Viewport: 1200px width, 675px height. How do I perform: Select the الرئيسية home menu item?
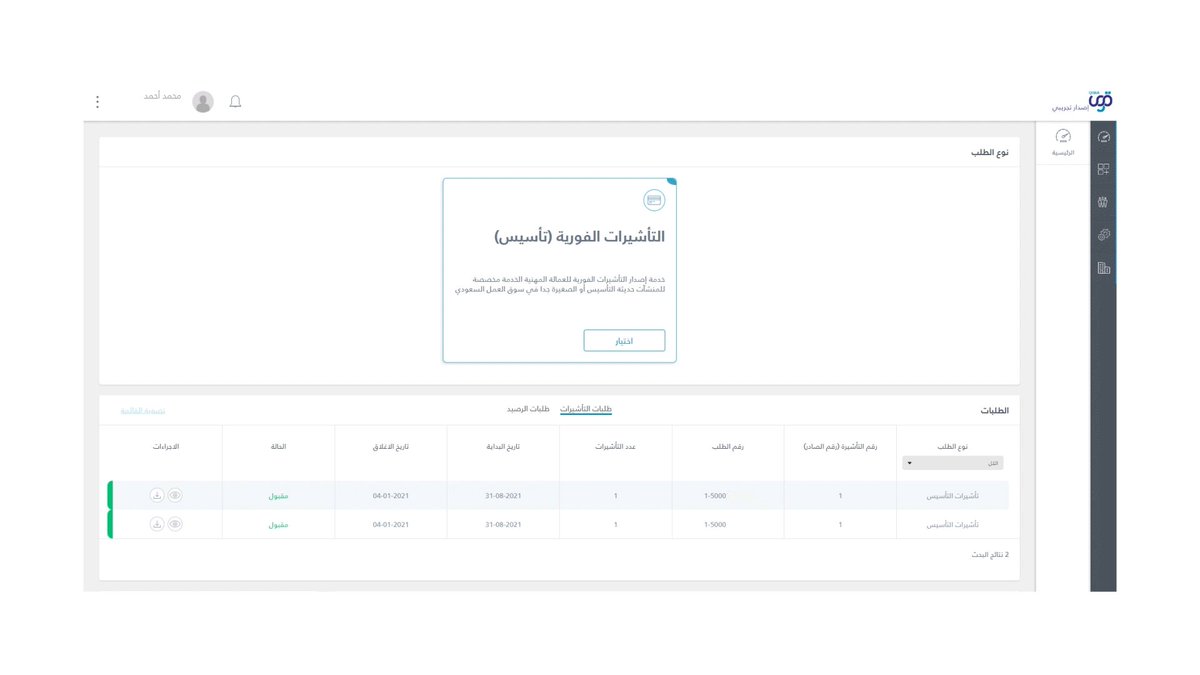click(1063, 142)
